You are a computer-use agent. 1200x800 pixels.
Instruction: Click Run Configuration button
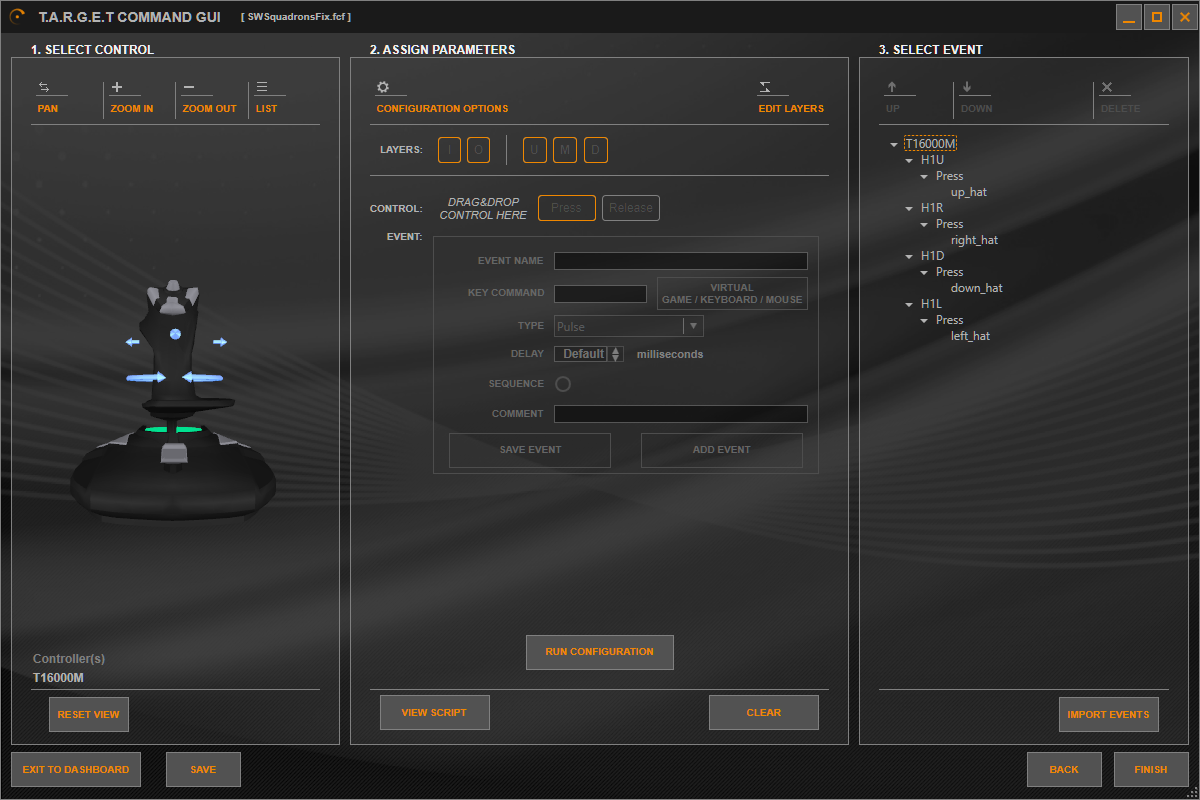tap(600, 652)
